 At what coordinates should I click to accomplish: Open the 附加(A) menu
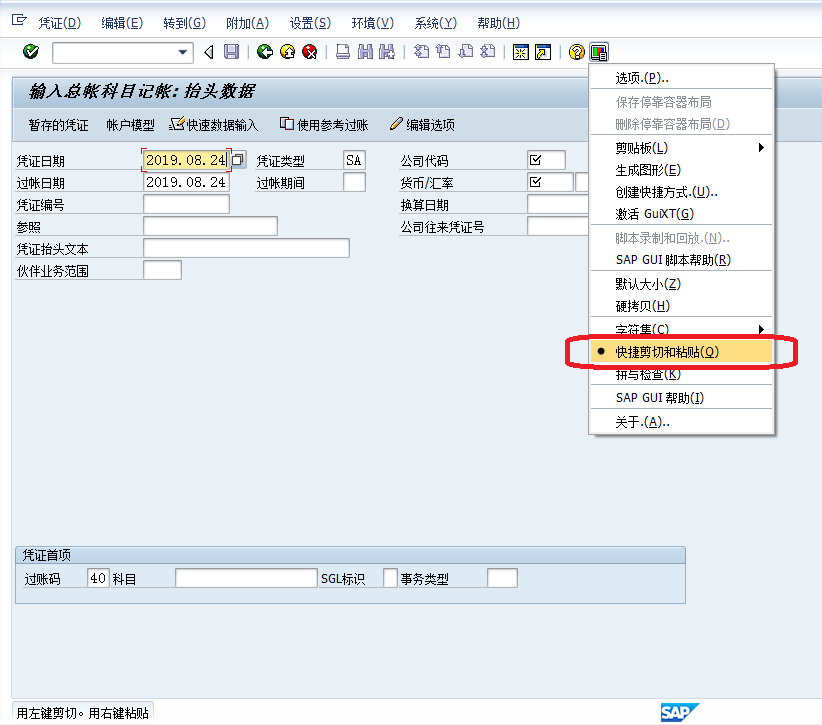pyautogui.click(x=247, y=23)
